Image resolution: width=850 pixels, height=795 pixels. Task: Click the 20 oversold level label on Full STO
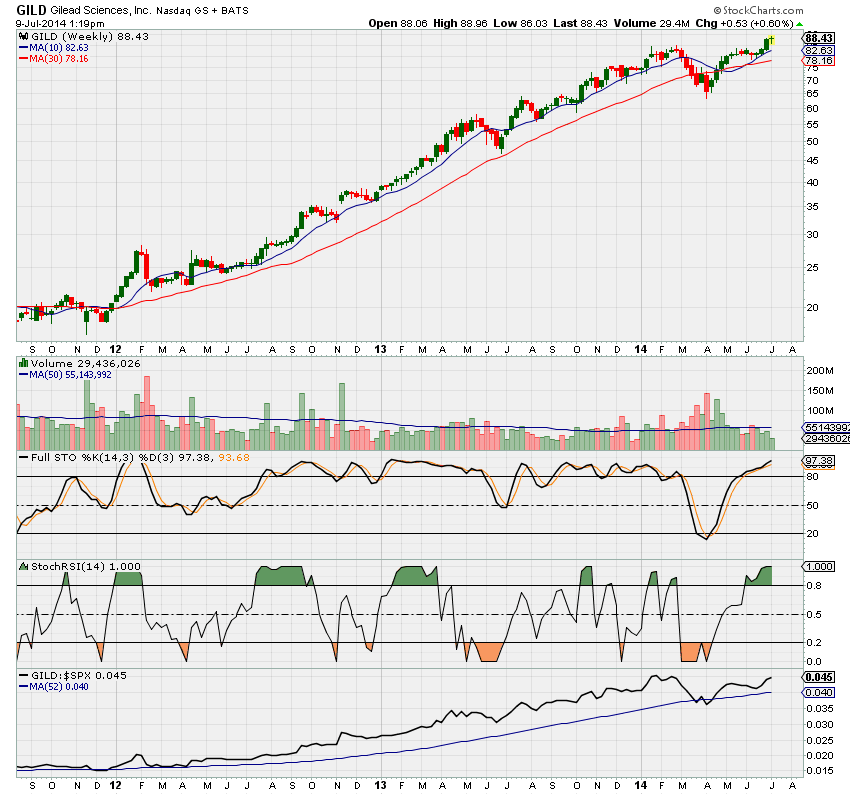click(812, 534)
